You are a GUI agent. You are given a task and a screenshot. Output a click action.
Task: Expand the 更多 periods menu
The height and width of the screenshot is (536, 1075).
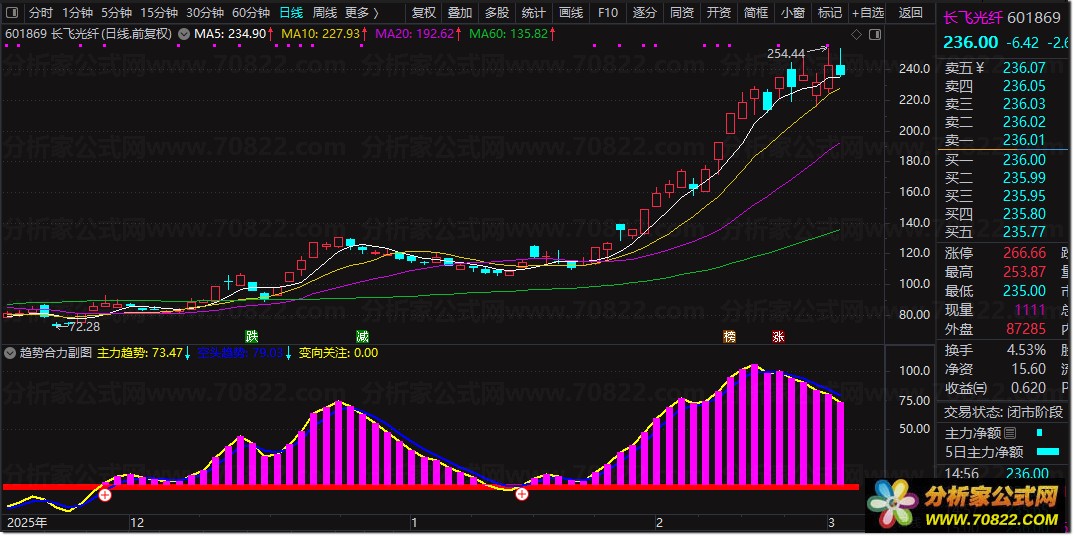(362, 12)
